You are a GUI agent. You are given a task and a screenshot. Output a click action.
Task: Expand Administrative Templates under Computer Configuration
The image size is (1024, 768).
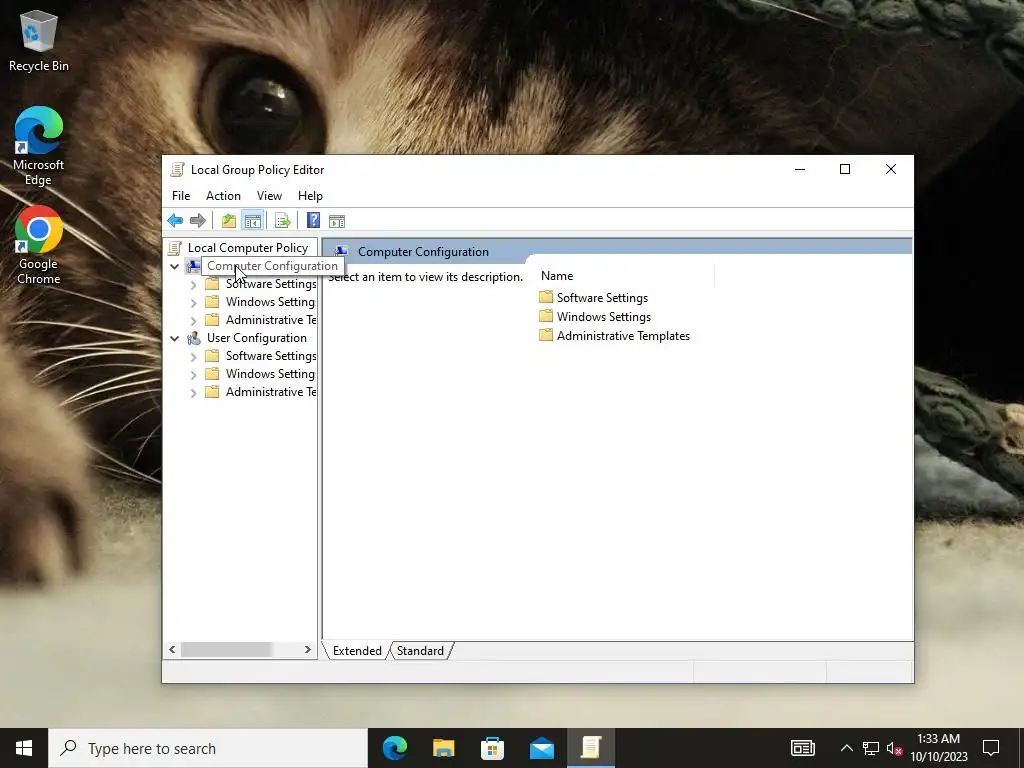(193, 321)
